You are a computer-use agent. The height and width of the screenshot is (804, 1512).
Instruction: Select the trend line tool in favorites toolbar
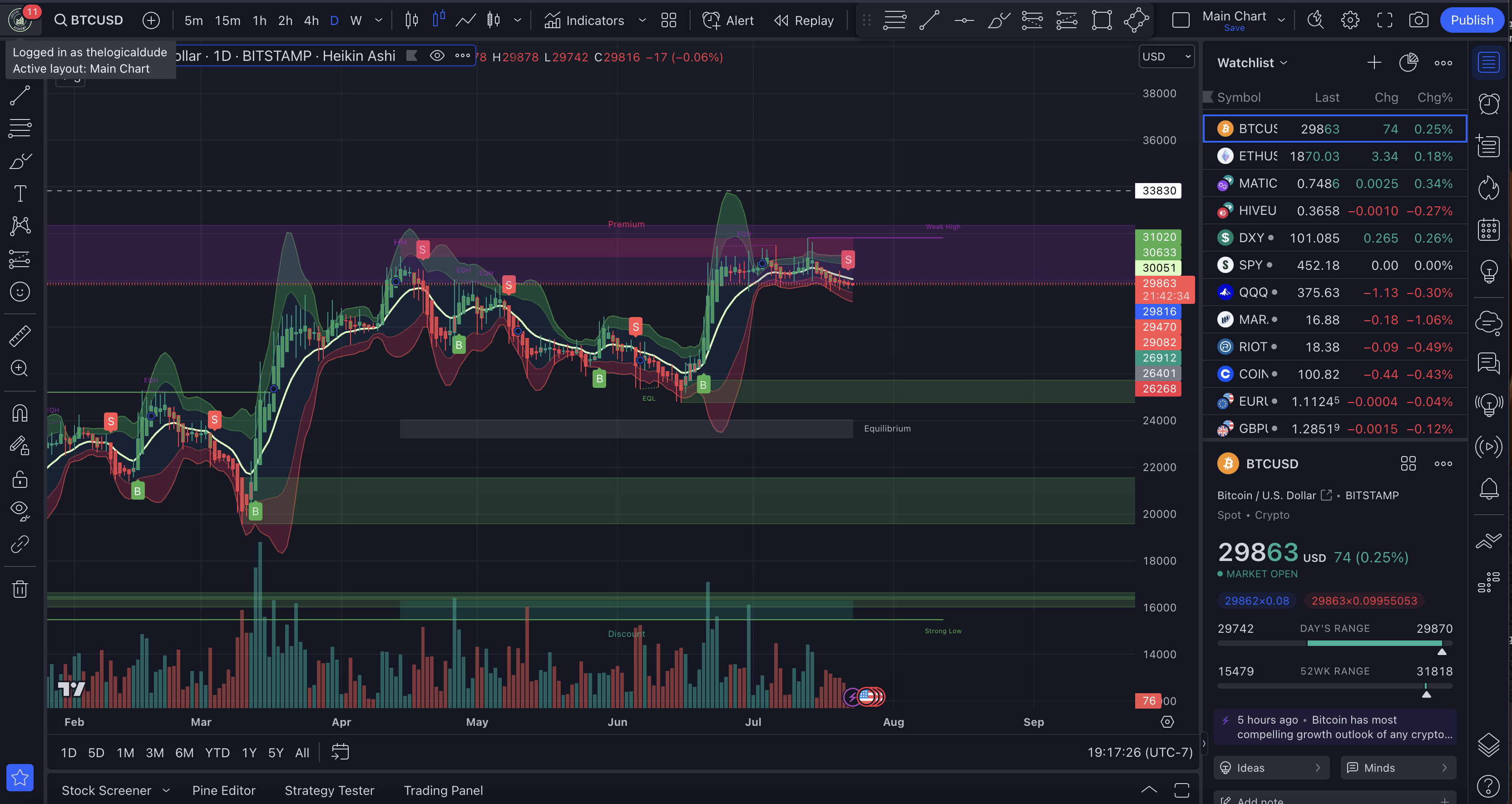929,20
